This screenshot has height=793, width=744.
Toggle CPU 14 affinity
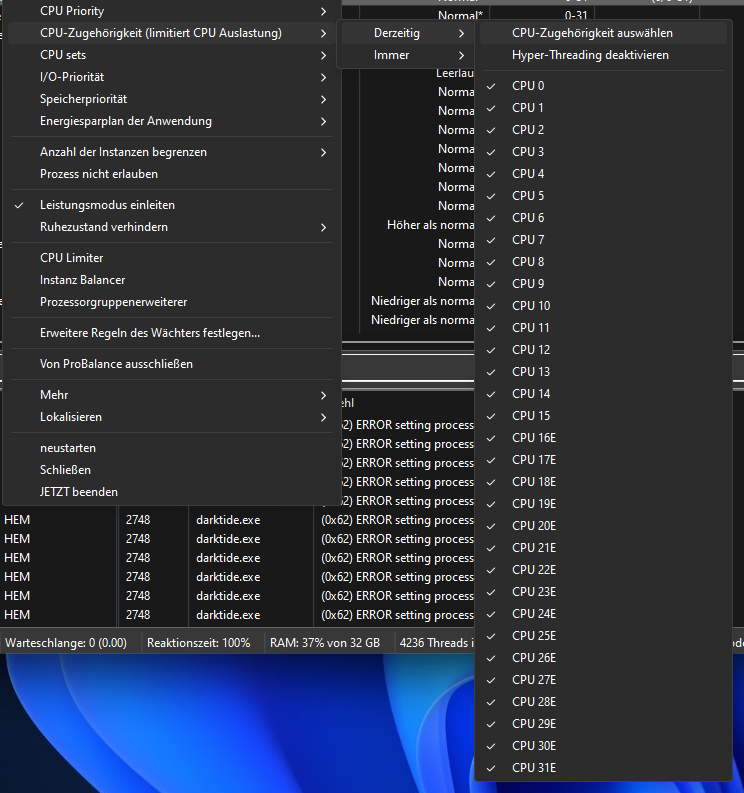point(603,394)
